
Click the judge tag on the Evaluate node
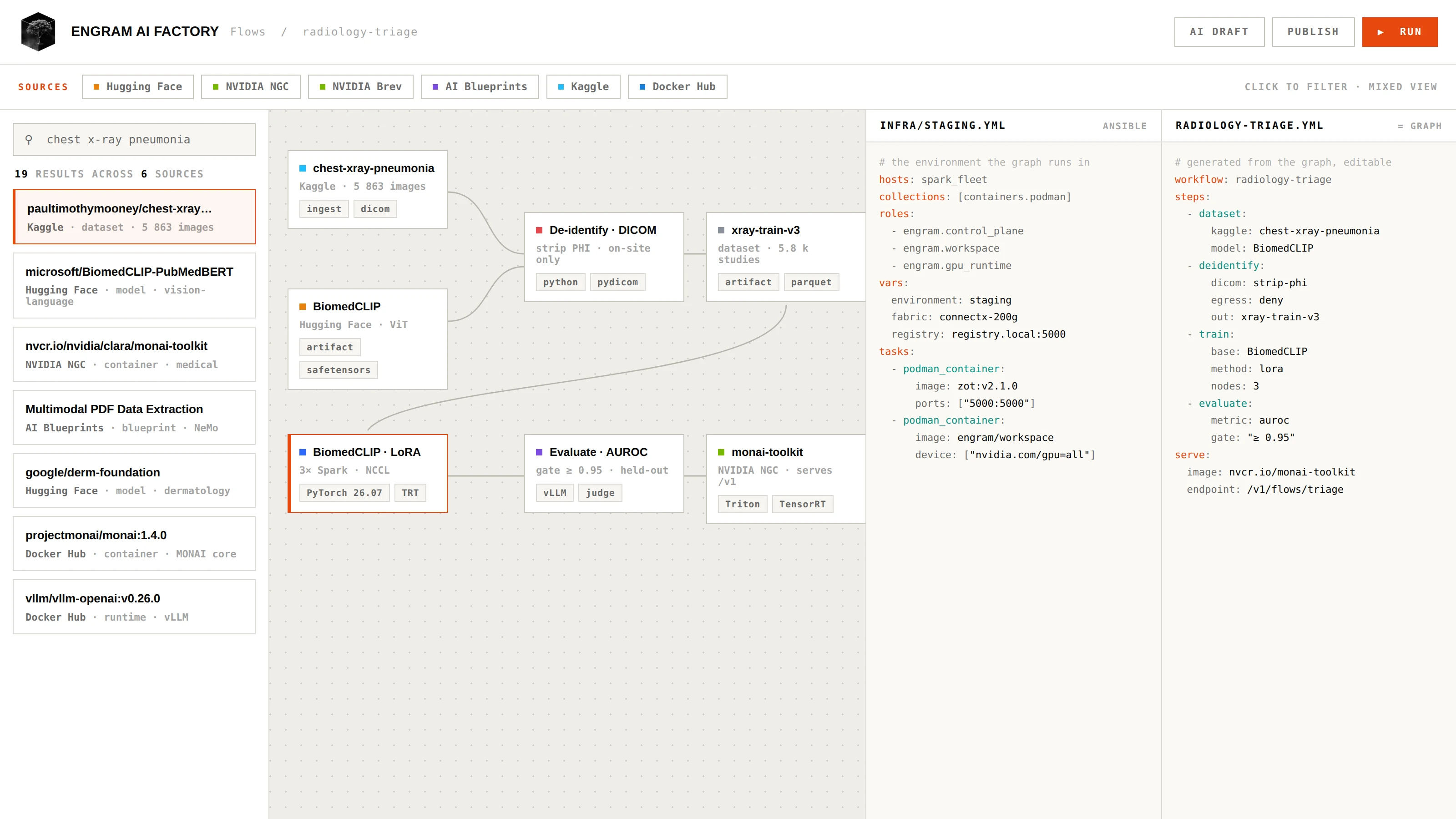[x=600, y=493]
